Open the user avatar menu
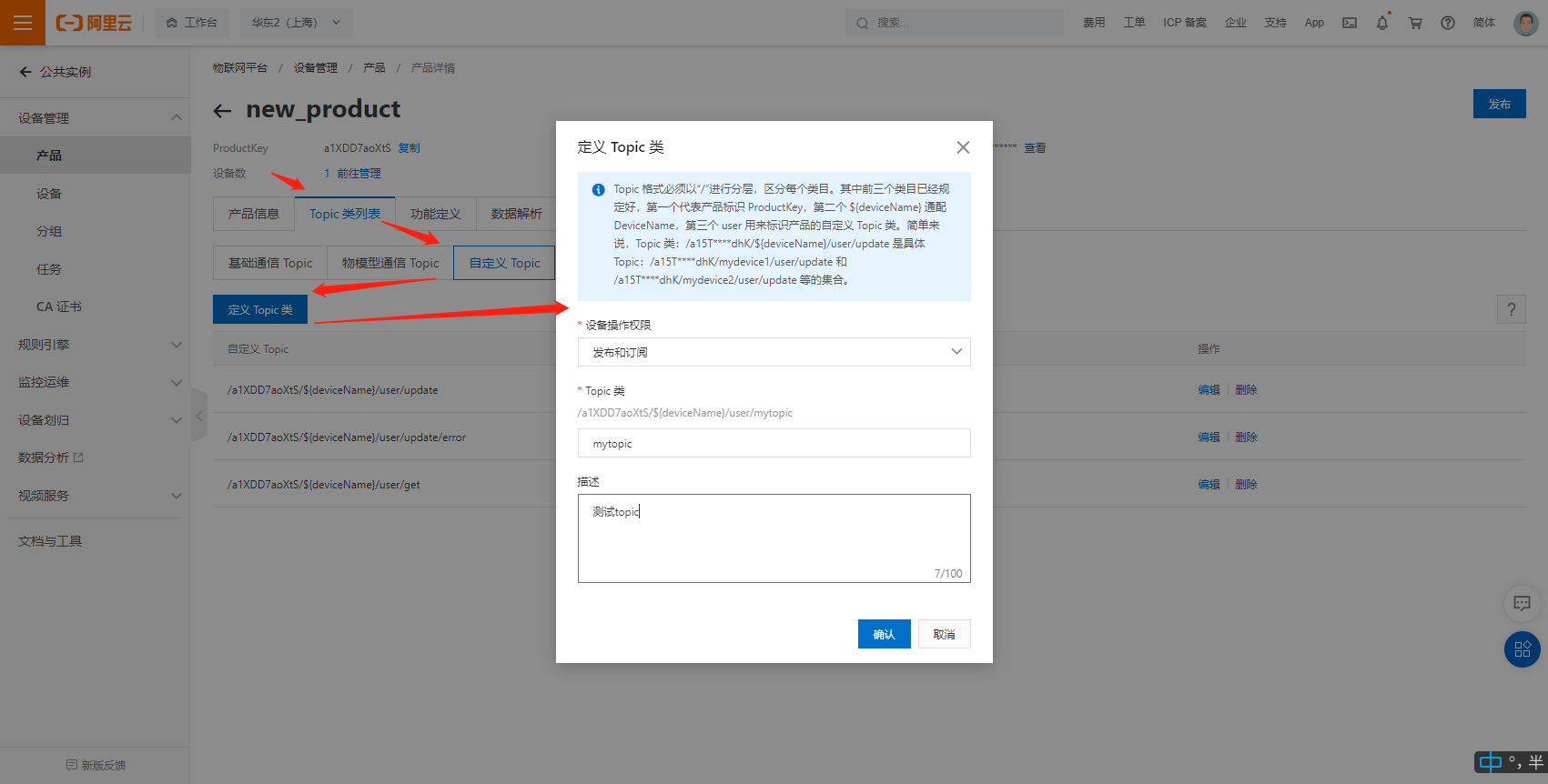The width and height of the screenshot is (1548, 784). tap(1526, 23)
